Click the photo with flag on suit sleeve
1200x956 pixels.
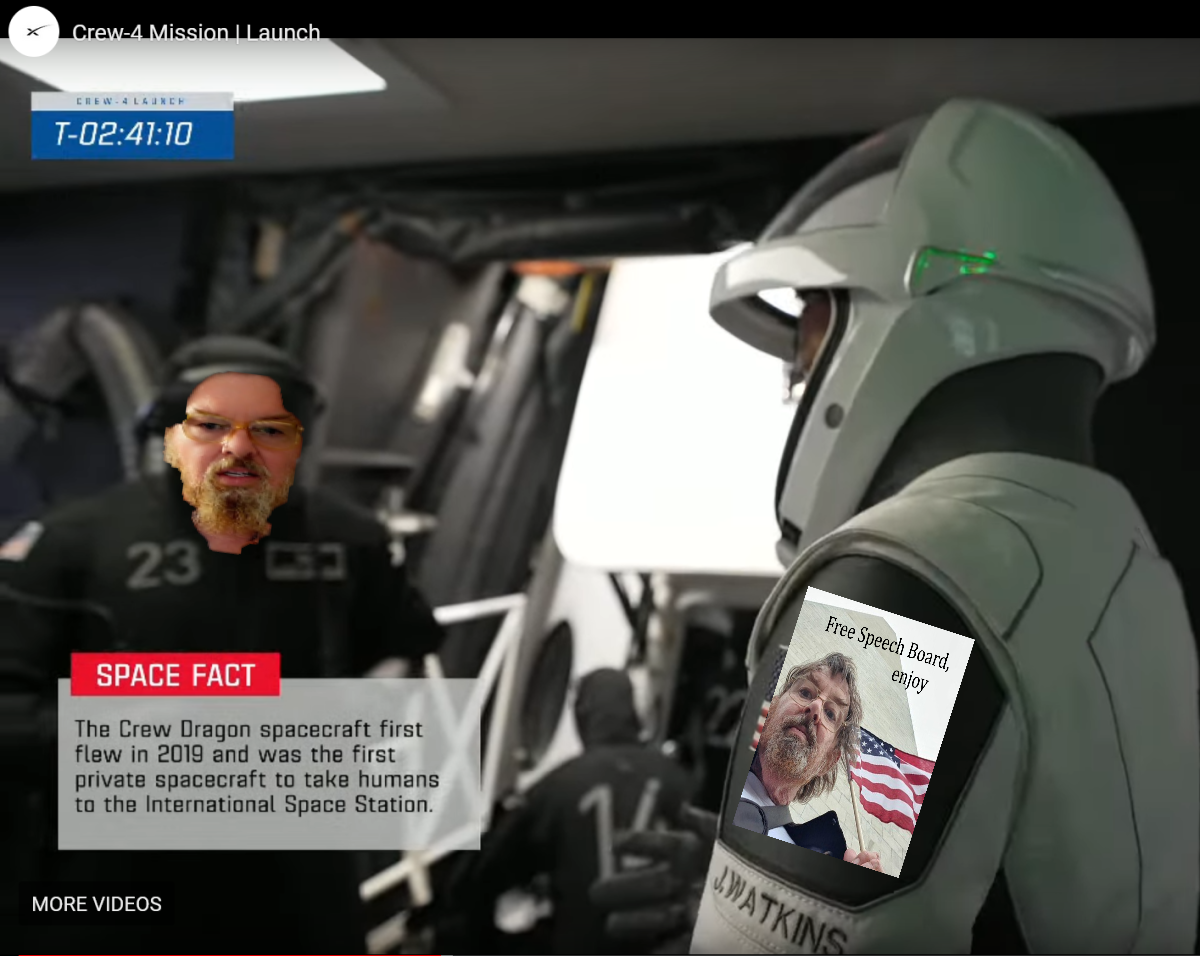840,740
